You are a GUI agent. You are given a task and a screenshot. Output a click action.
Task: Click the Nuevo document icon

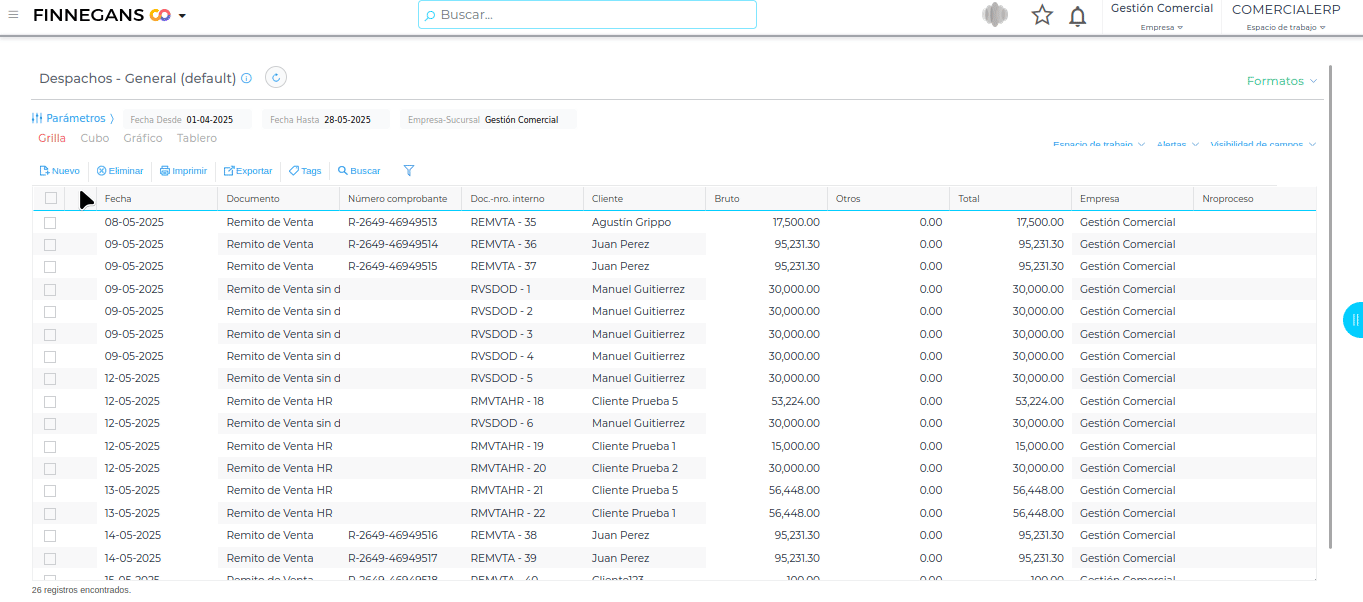point(44,171)
